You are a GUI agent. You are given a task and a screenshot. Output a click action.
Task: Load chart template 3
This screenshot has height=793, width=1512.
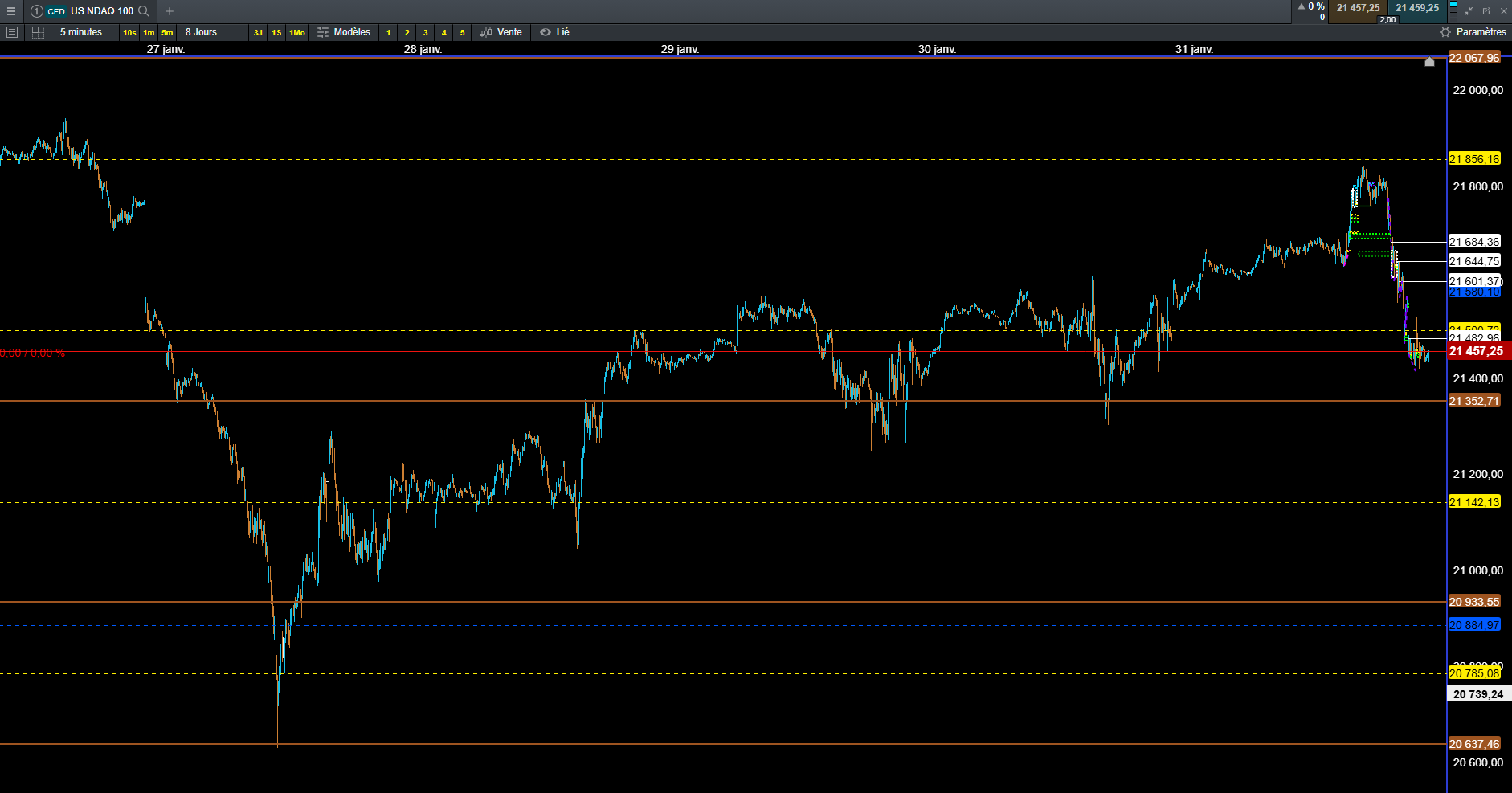(x=426, y=33)
